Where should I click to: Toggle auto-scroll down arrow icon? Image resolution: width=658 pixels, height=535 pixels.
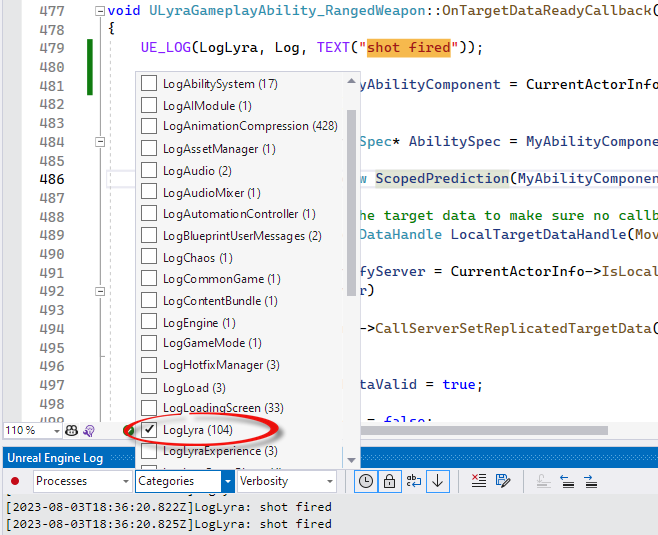[438, 481]
